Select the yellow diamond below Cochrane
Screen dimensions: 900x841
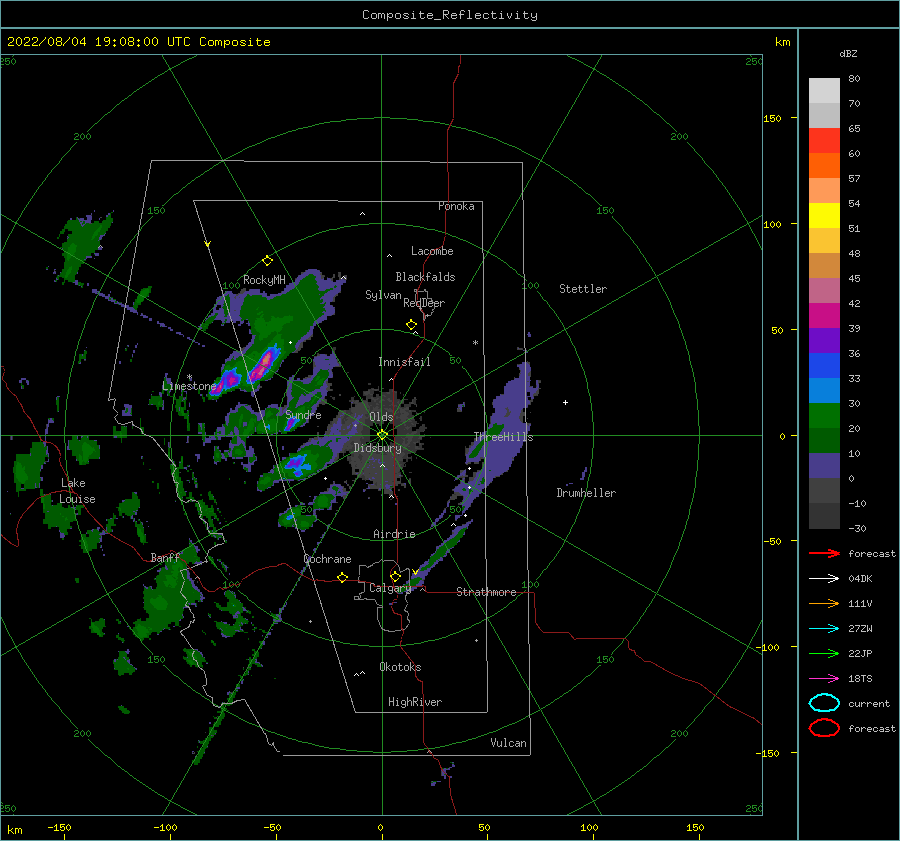(x=342, y=577)
